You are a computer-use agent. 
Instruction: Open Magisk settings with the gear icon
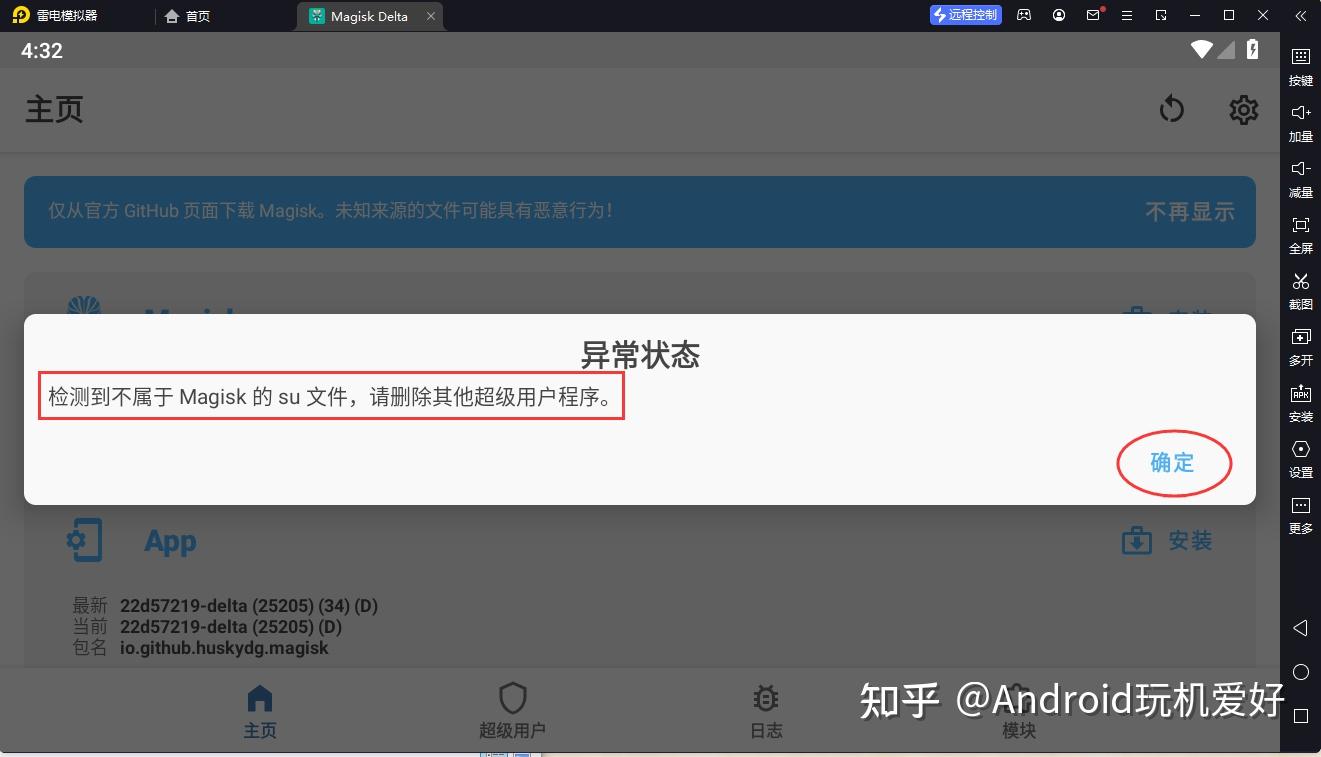pyautogui.click(x=1243, y=109)
